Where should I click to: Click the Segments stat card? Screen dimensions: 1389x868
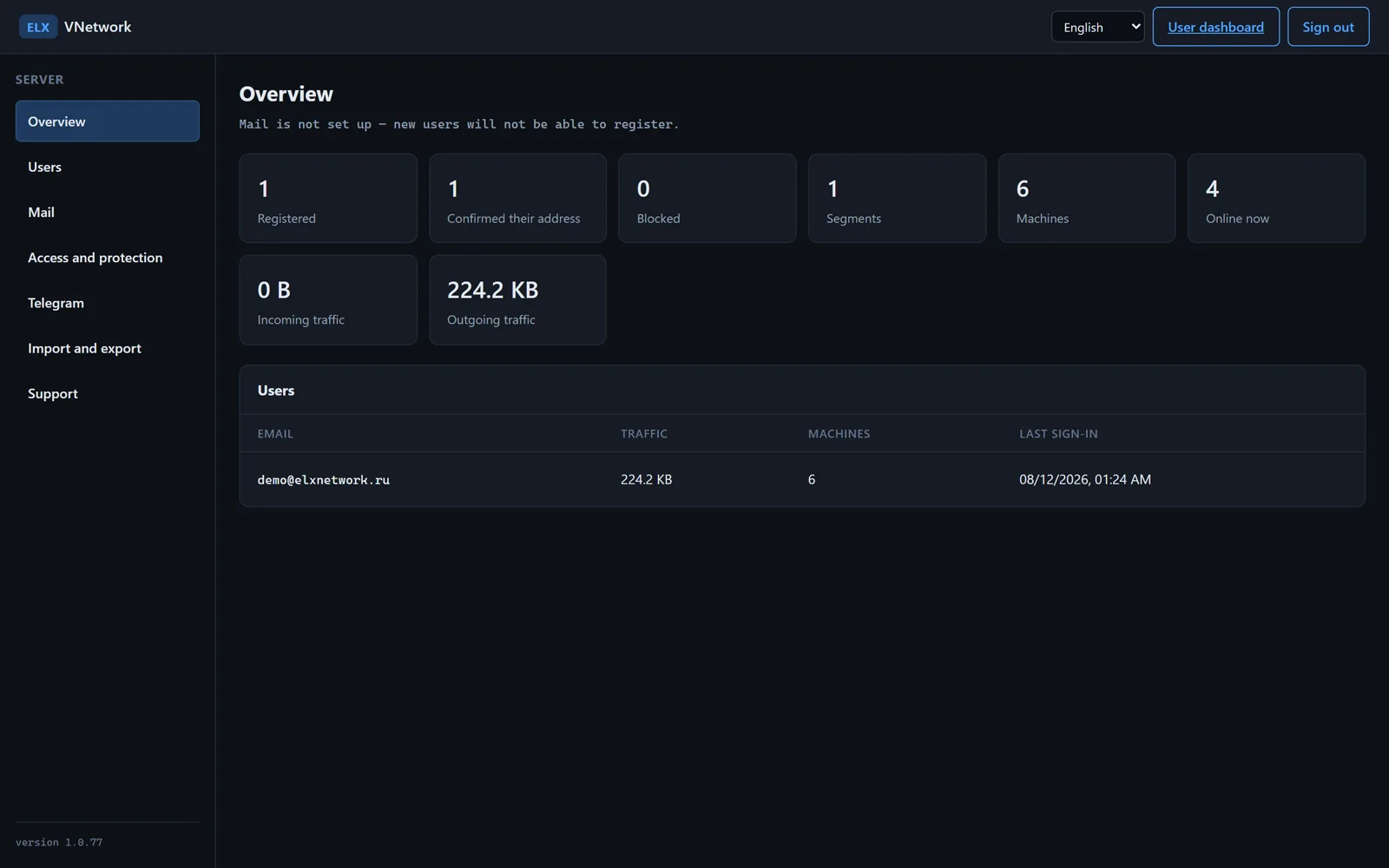897,199
